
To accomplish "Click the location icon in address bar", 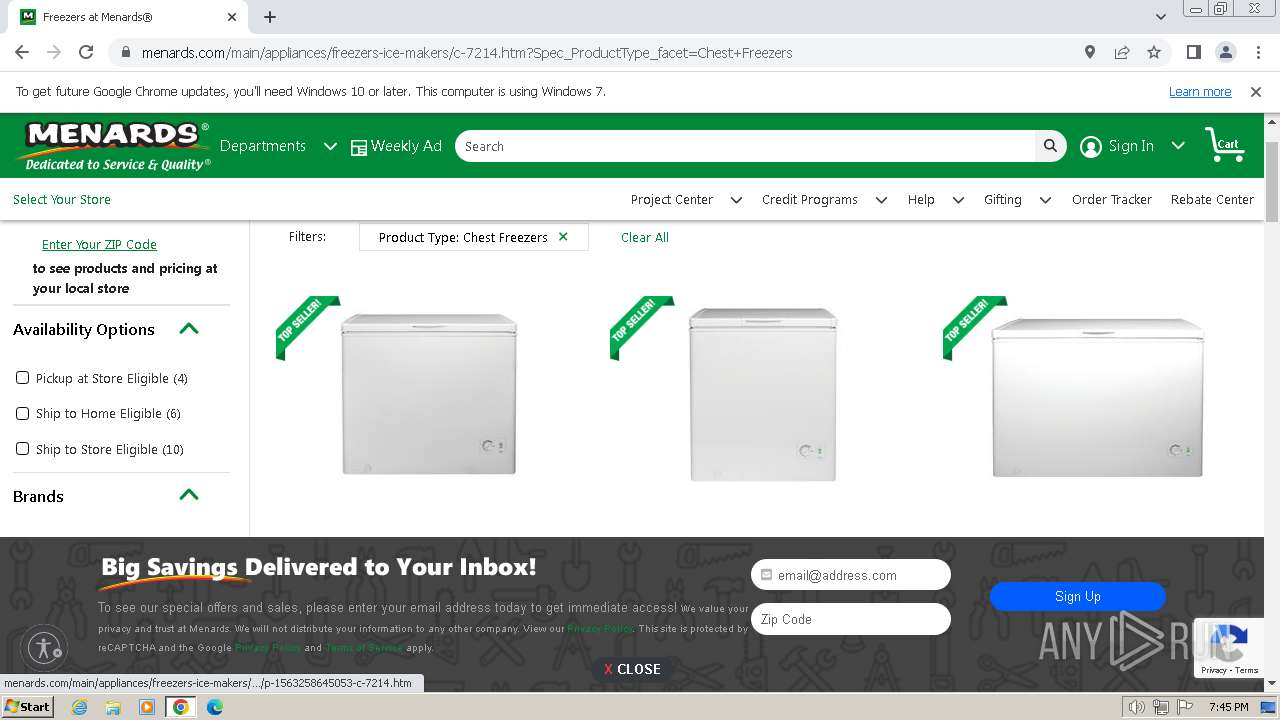I will point(1090,52).
